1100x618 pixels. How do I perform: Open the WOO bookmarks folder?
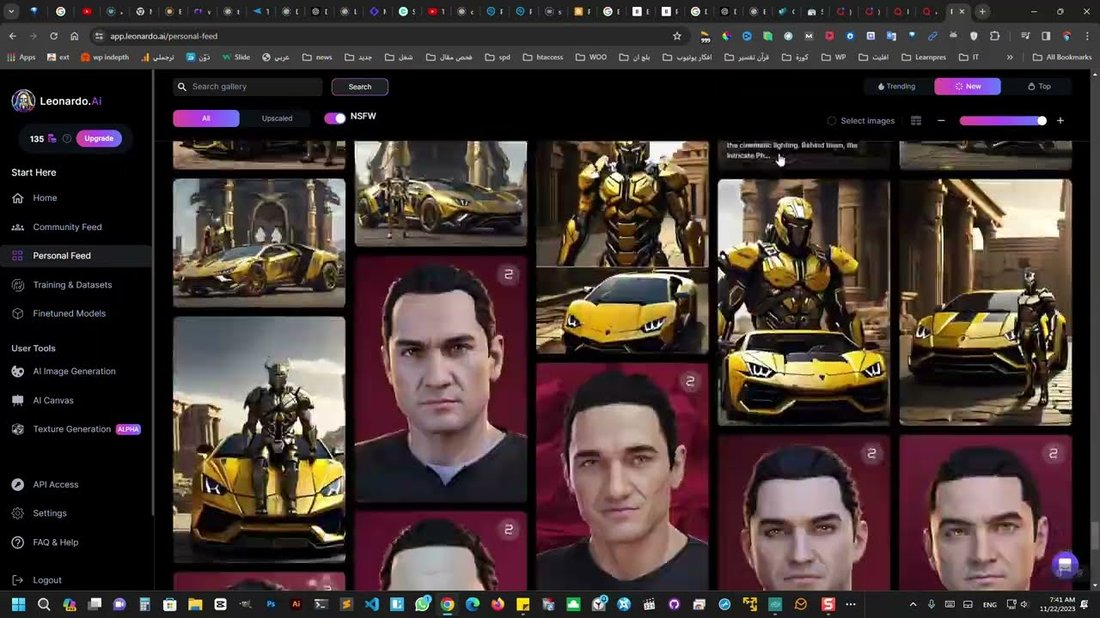click(x=591, y=57)
